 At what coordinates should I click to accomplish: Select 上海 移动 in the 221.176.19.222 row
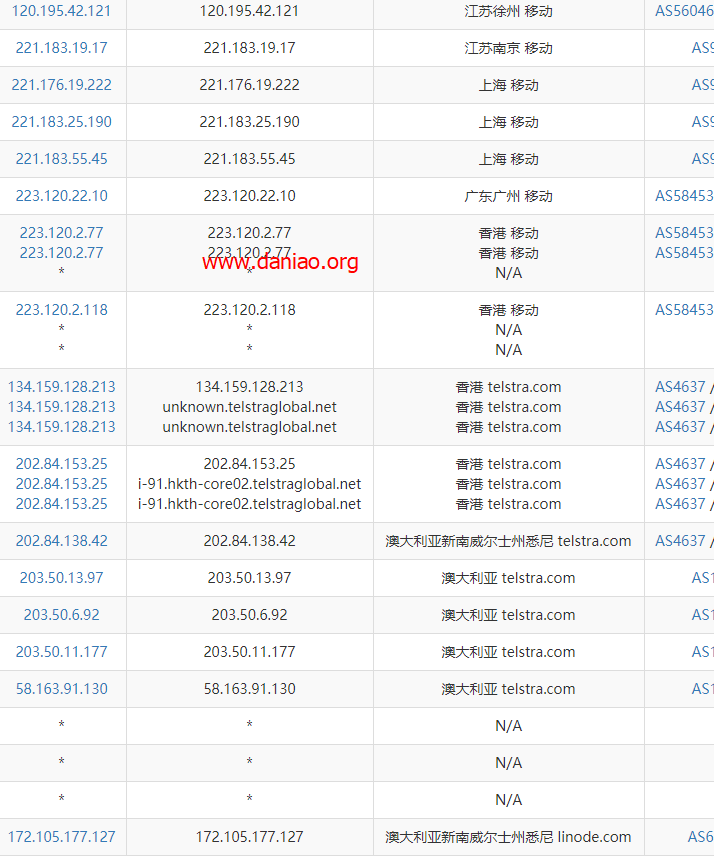508,85
